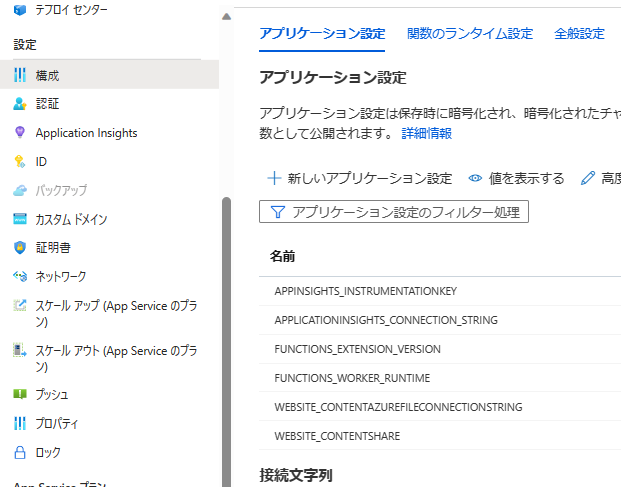
Task: Click the デプロイ センター cube icon
Action: 20,10
